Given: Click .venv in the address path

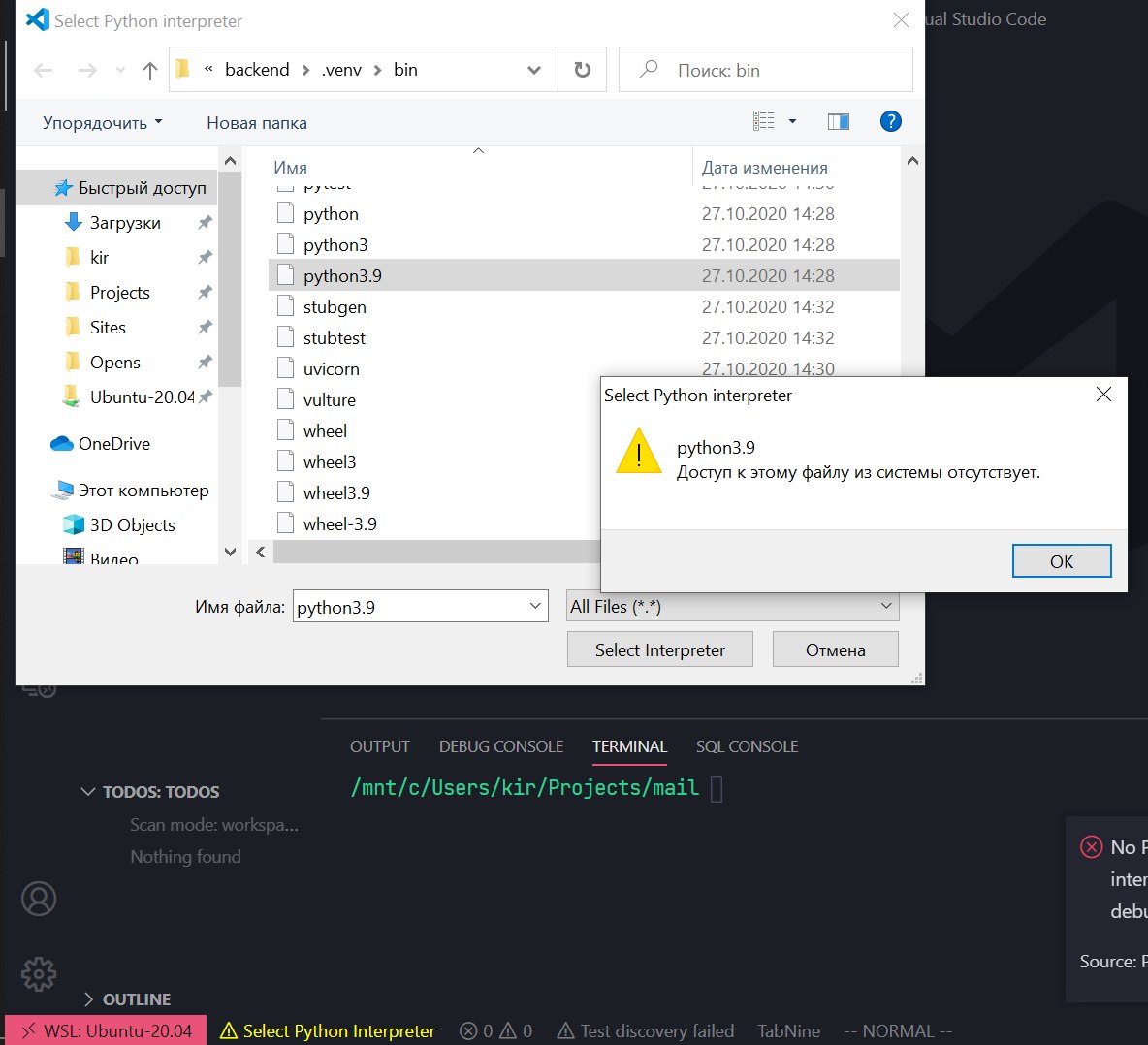Looking at the screenshot, I should point(342,70).
